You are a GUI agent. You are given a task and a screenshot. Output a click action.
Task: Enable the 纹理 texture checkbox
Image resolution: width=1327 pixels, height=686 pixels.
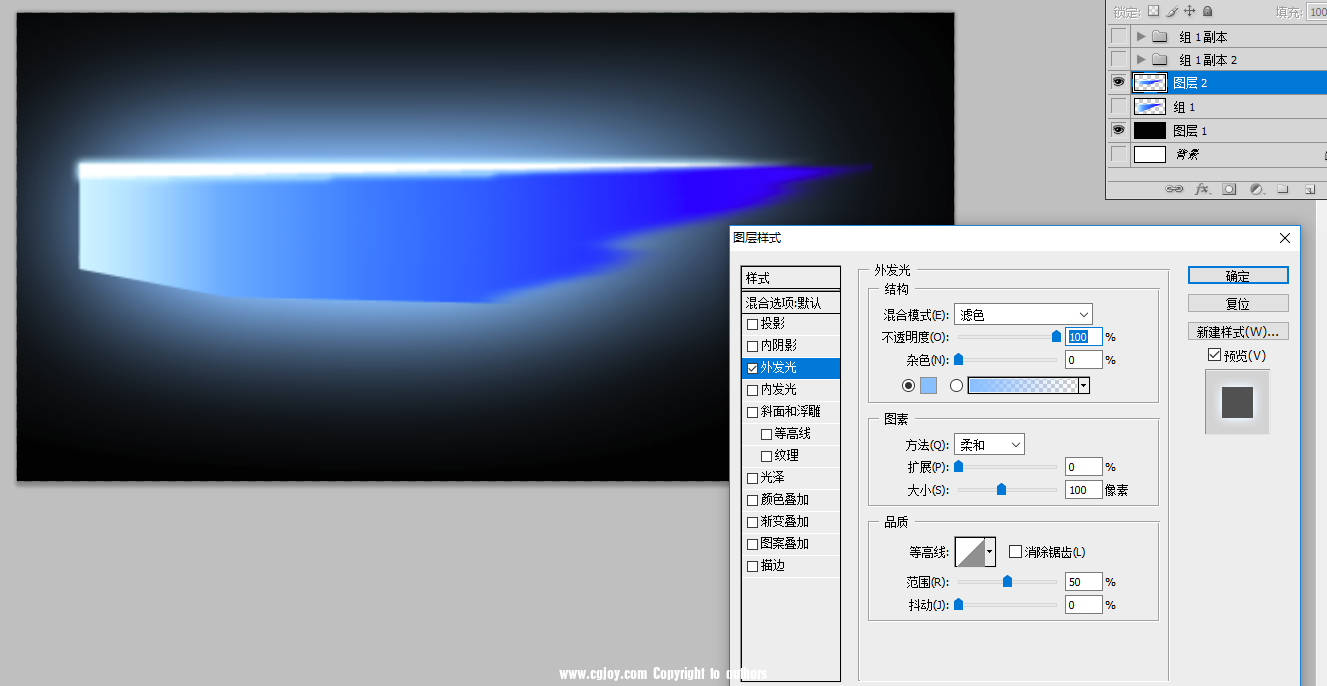coord(766,456)
